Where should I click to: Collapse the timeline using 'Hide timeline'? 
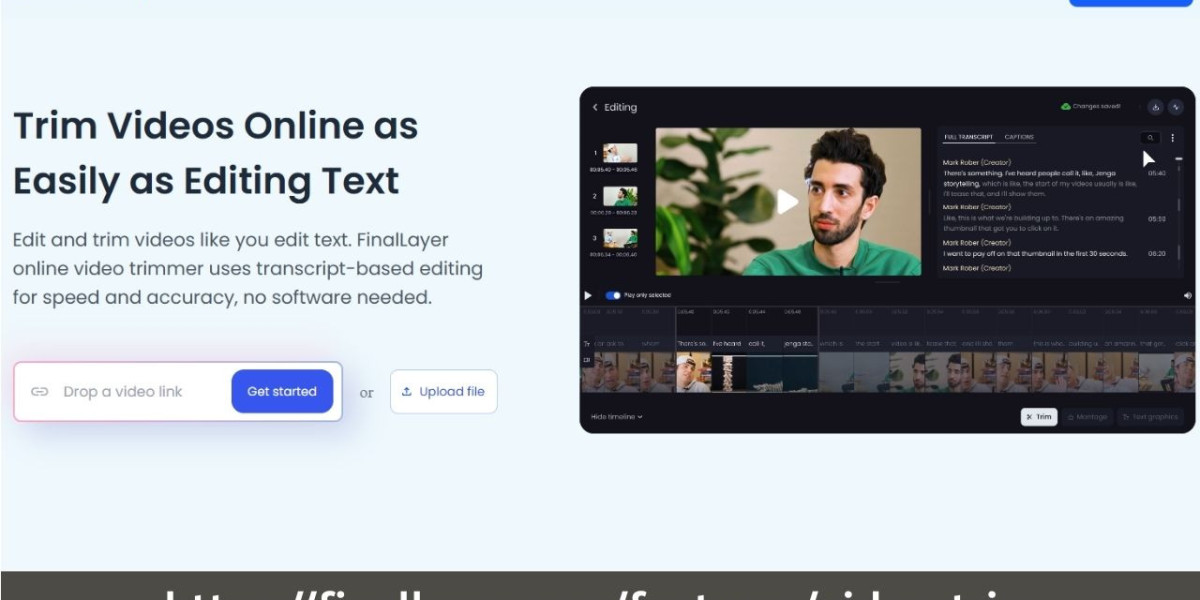614,417
